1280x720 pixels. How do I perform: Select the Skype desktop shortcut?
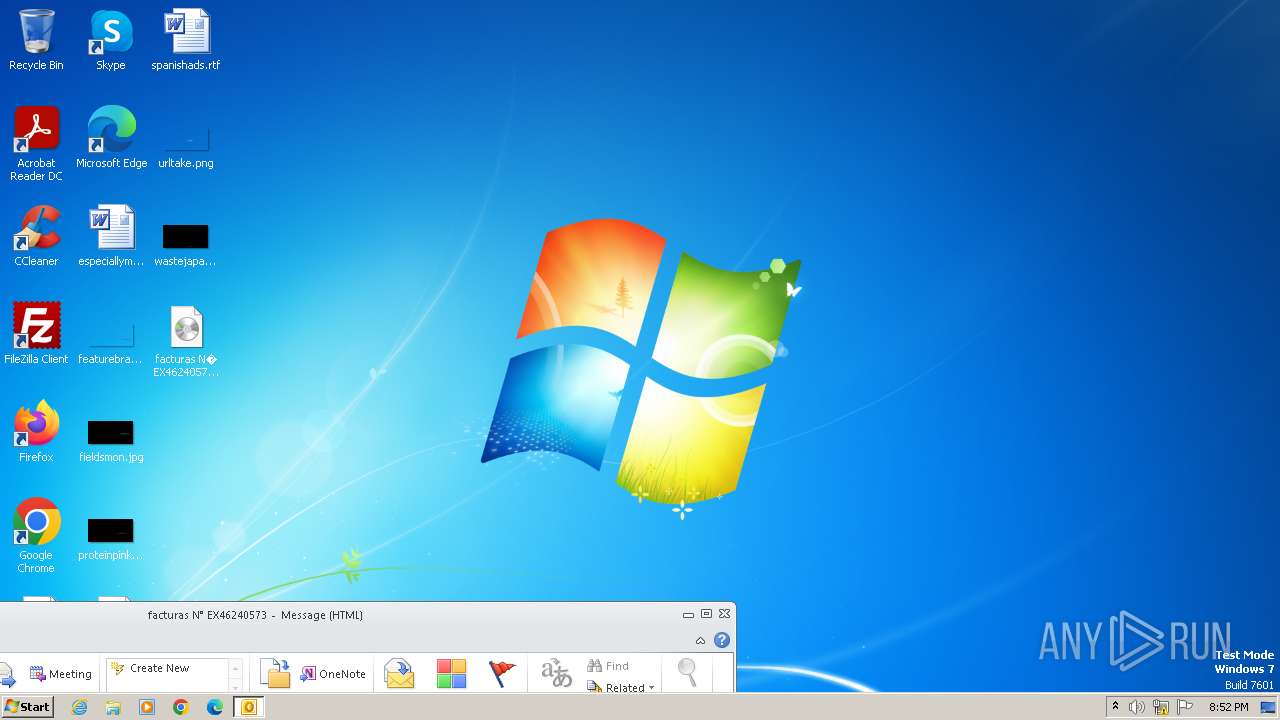pos(111,40)
